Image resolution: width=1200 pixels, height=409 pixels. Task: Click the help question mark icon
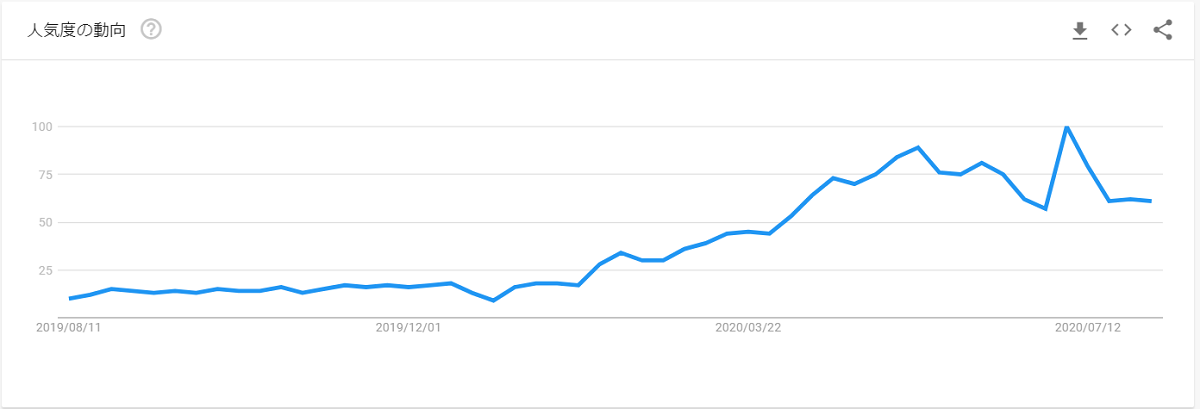(151, 30)
